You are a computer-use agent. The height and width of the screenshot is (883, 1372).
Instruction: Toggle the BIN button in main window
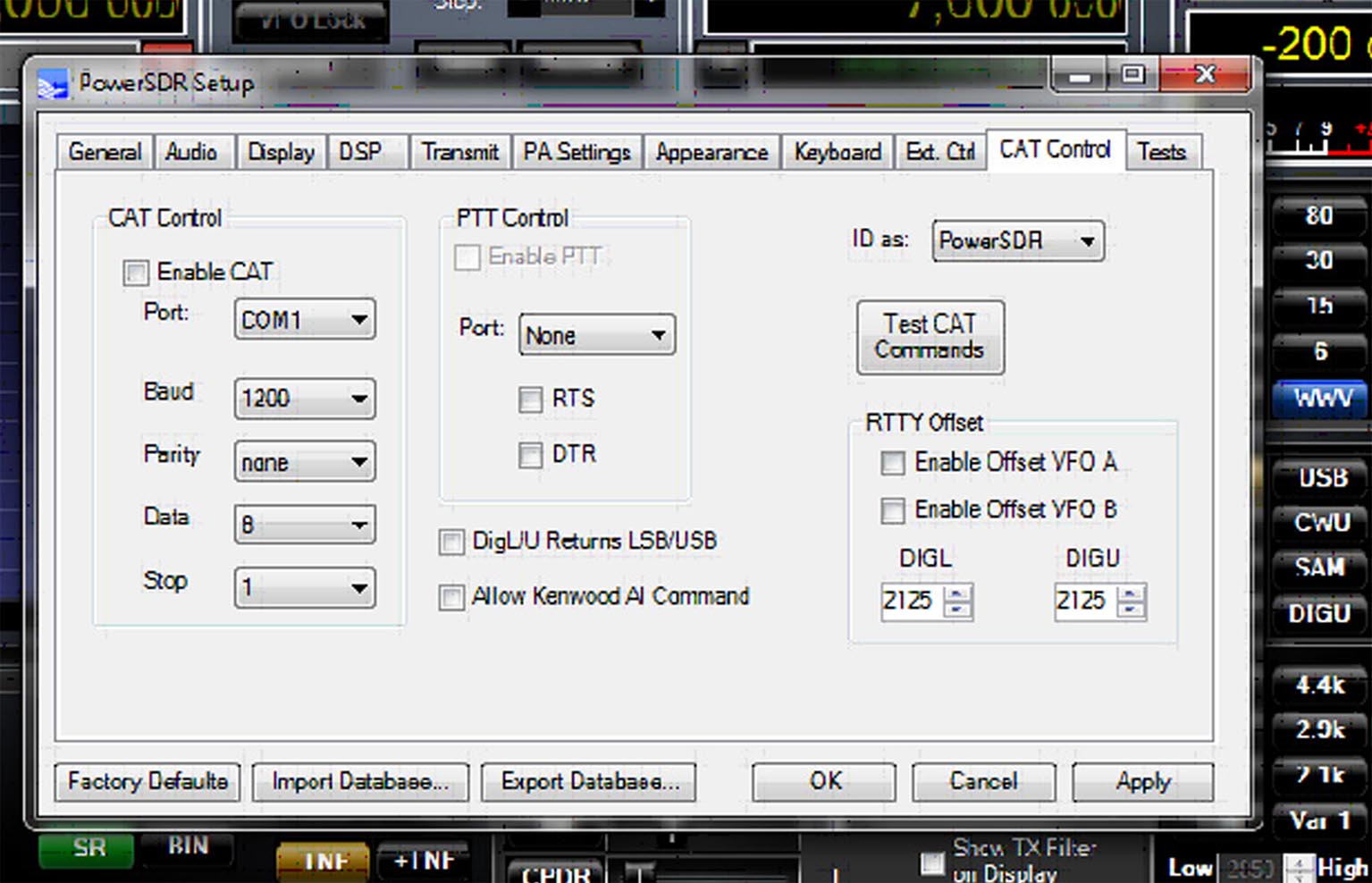188,846
